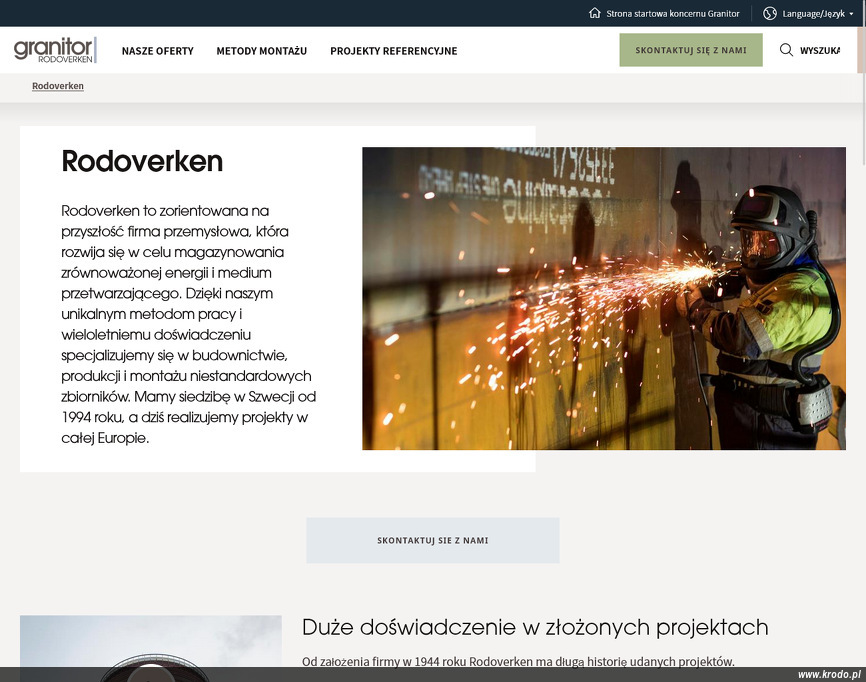Open the Wyszukaj search label
This screenshot has height=682, width=866.
pyautogui.click(x=820, y=51)
